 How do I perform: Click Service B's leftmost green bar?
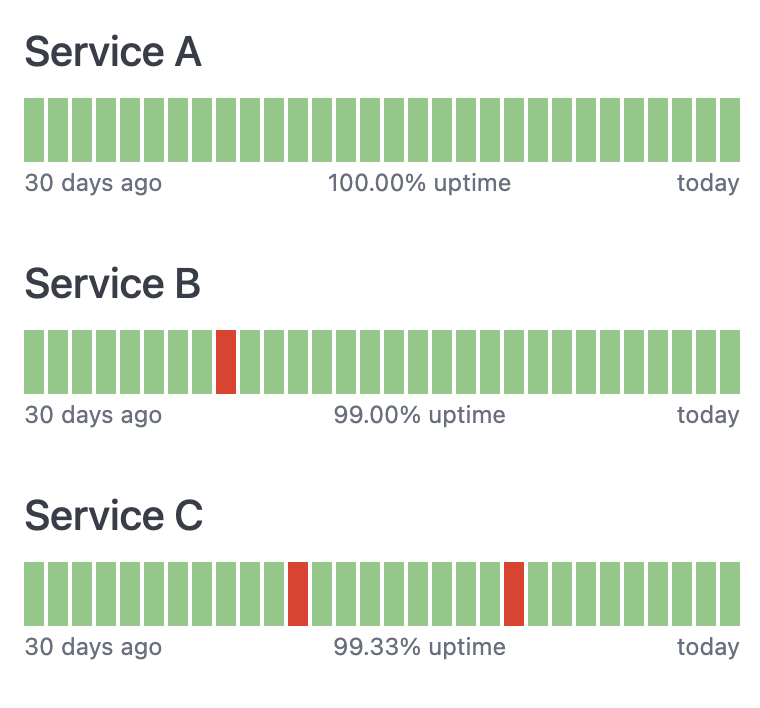pyautogui.click(x=34, y=362)
